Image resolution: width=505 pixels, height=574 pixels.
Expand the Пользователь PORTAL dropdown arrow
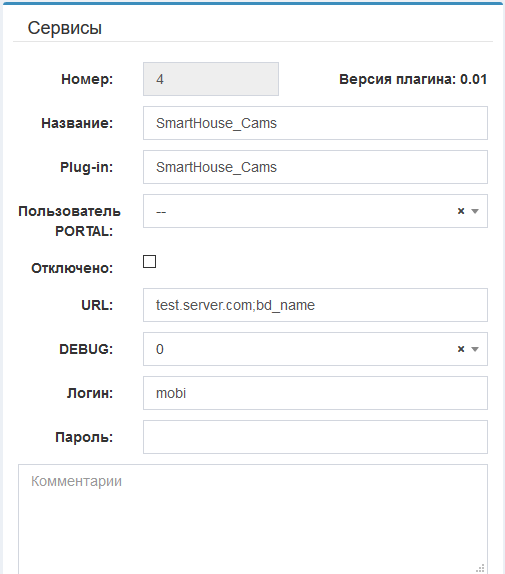click(475, 211)
